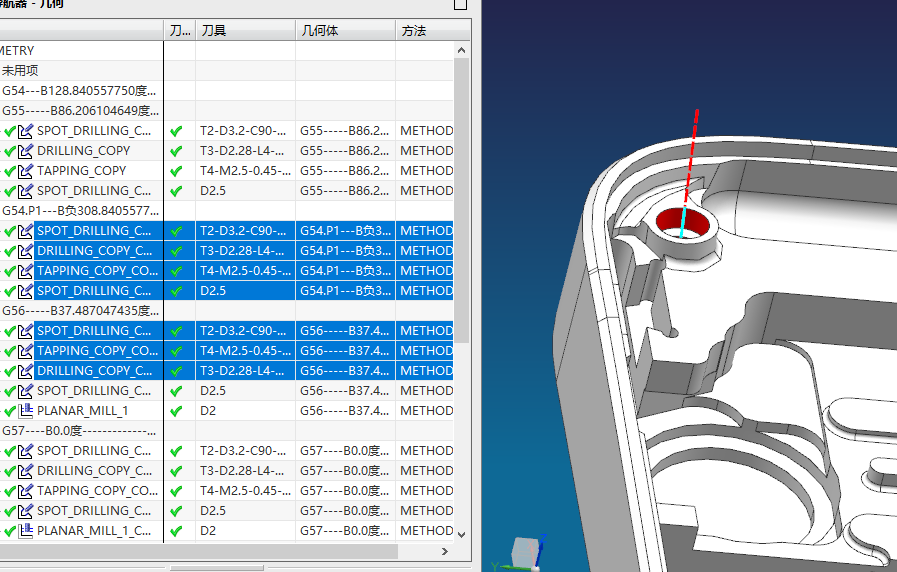Image resolution: width=897 pixels, height=572 pixels.
Task: Click toolpath green check of G55 DRILLING_COPY
Action: pyautogui.click(x=176, y=151)
